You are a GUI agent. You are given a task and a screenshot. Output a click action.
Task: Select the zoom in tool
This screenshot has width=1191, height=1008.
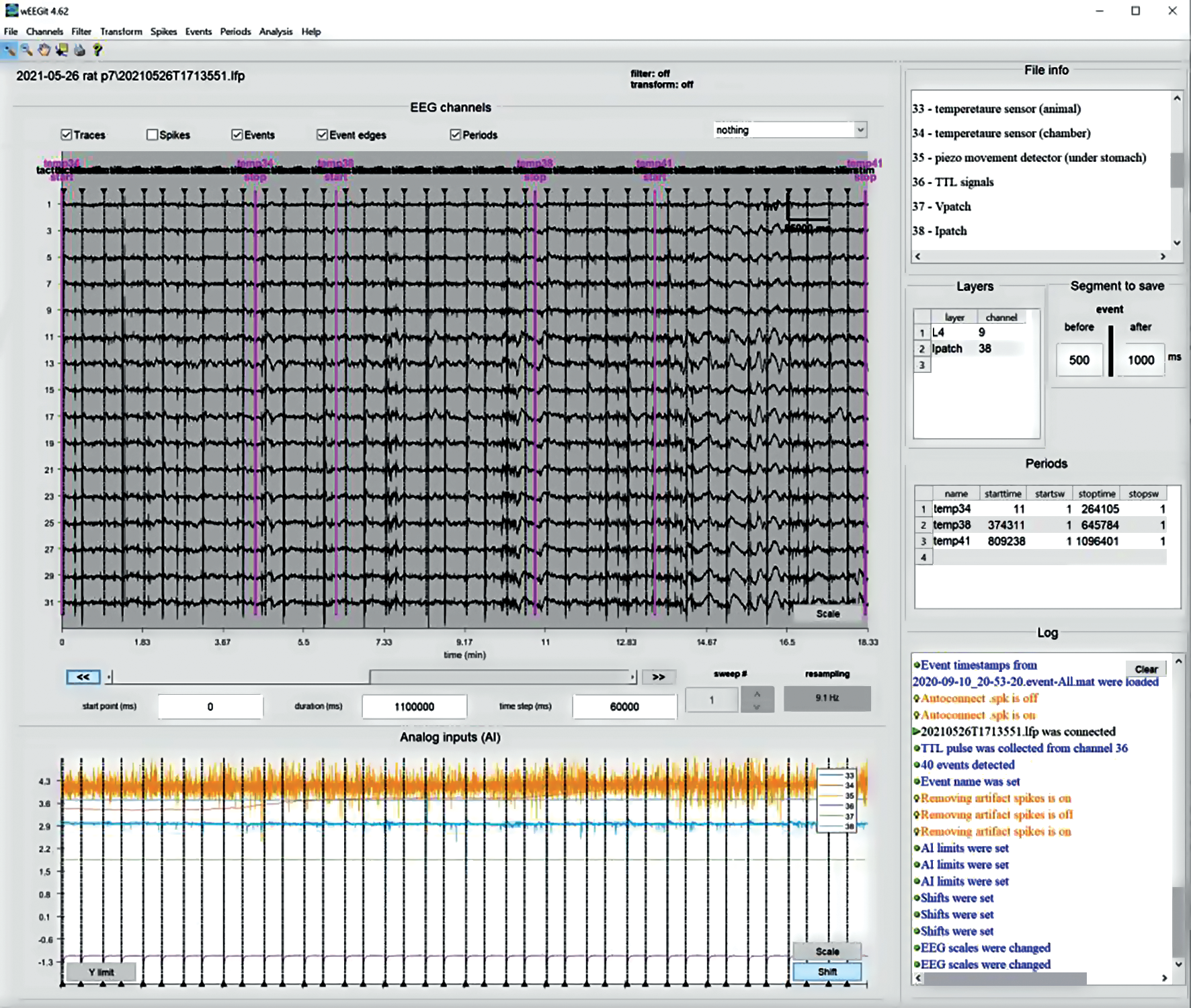click(x=9, y=50)
